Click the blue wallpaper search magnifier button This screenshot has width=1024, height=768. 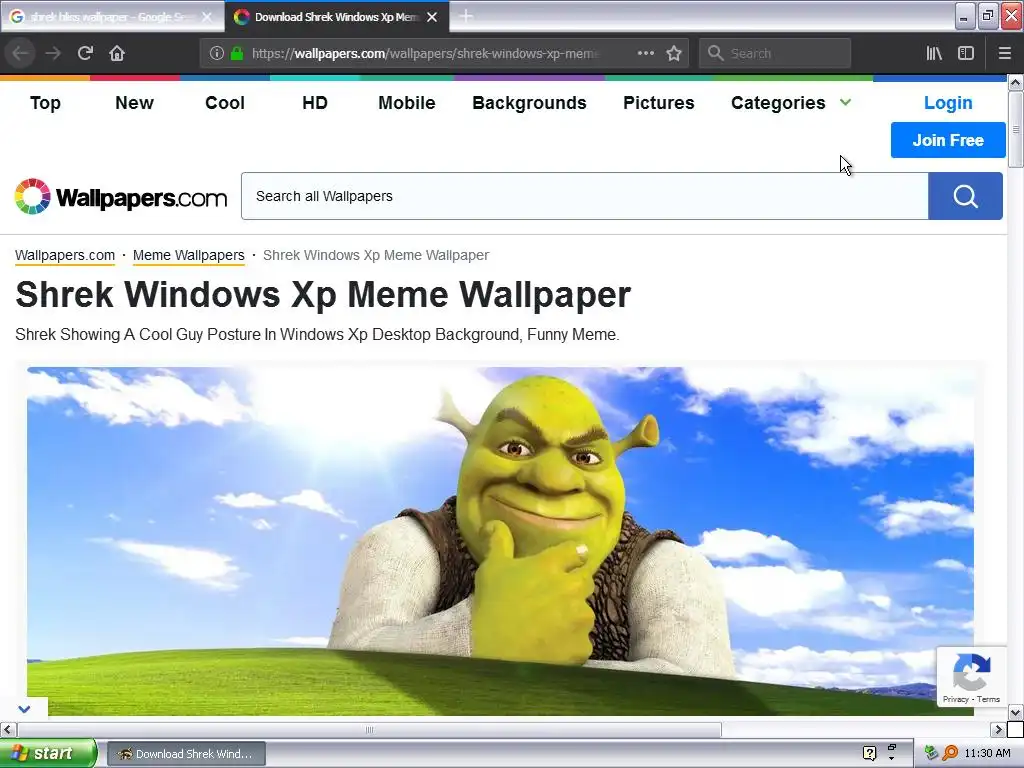tap(965, 196)
